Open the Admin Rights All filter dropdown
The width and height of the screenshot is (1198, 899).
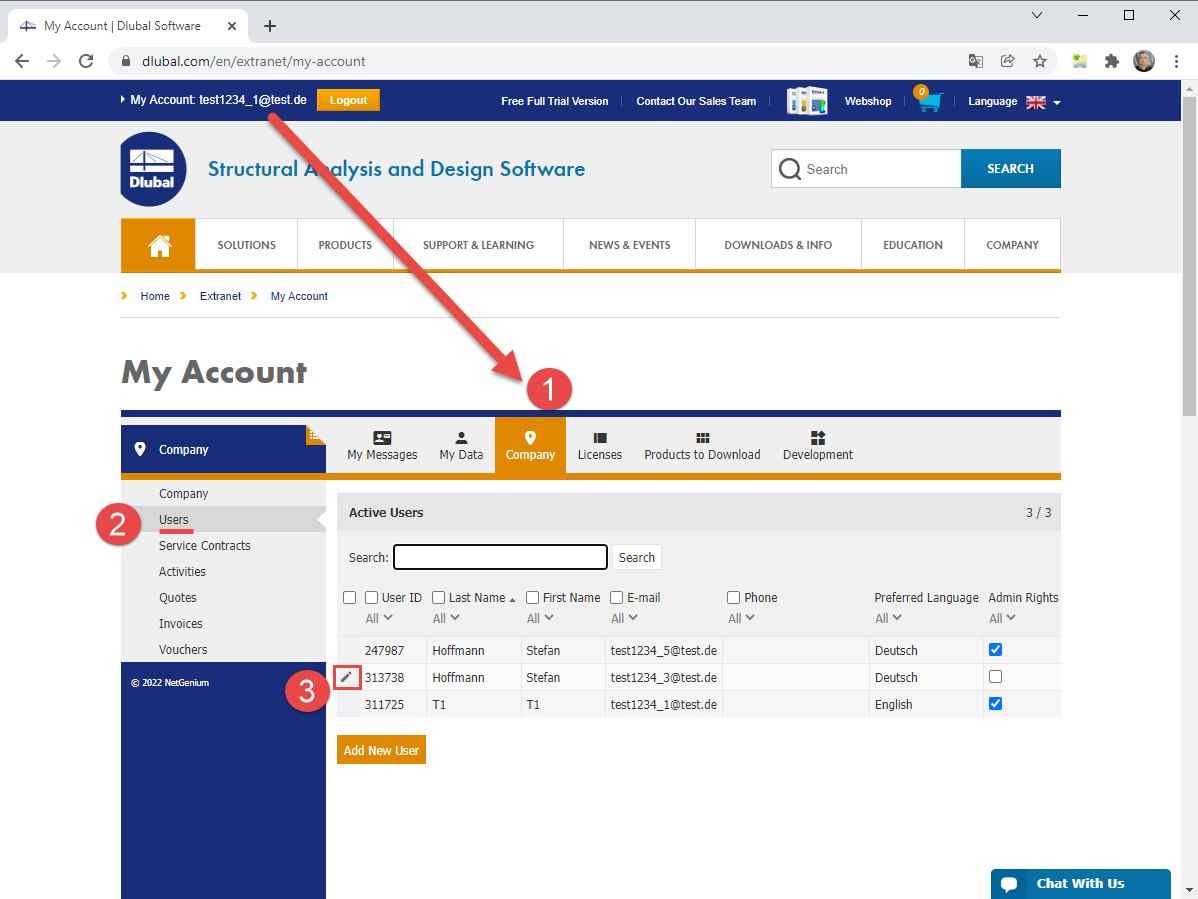tap(1002, 618)
